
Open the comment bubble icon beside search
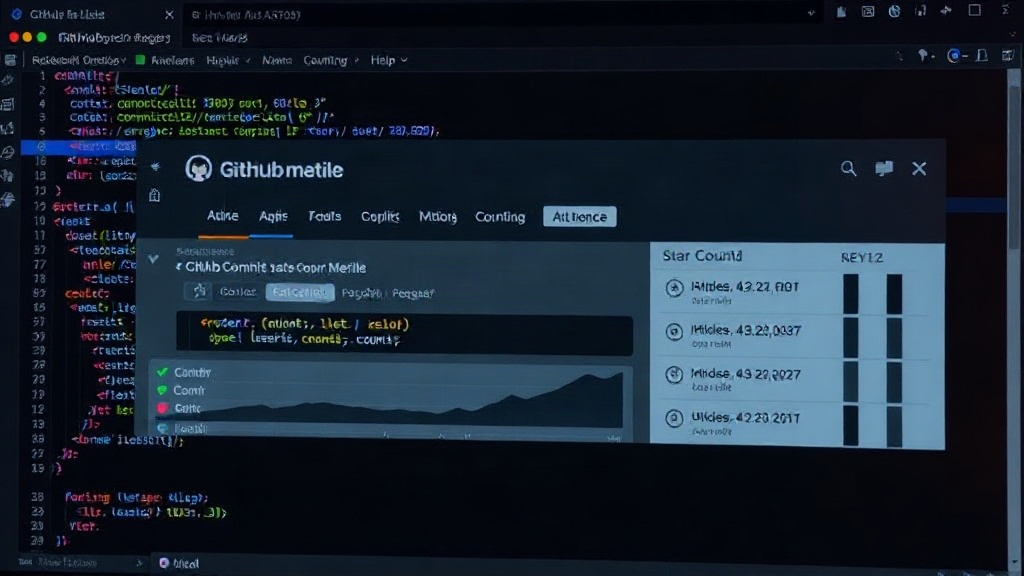tap(884, 169)
